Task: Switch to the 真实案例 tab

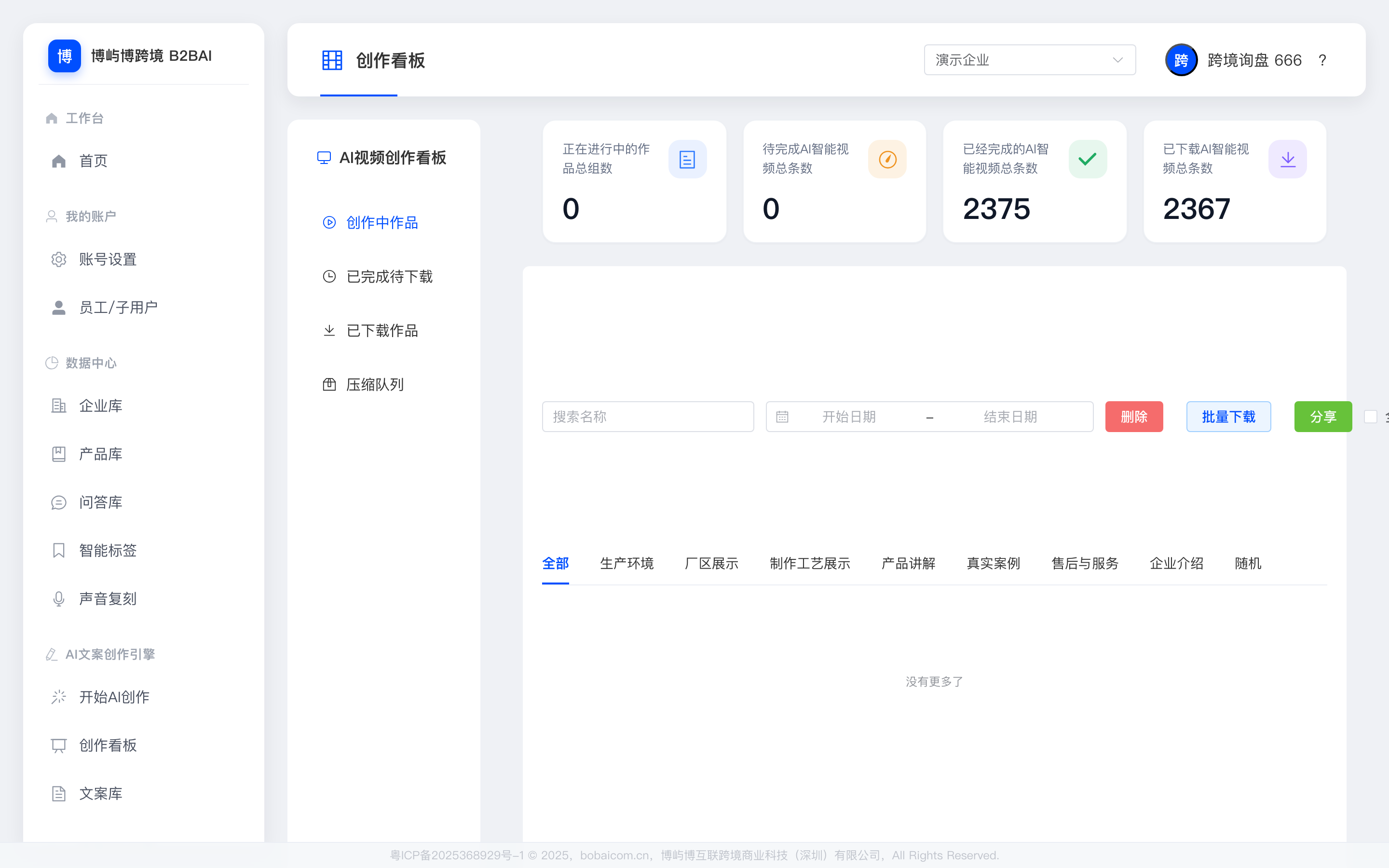Action: pyautogui.click(x=993, y=563)
